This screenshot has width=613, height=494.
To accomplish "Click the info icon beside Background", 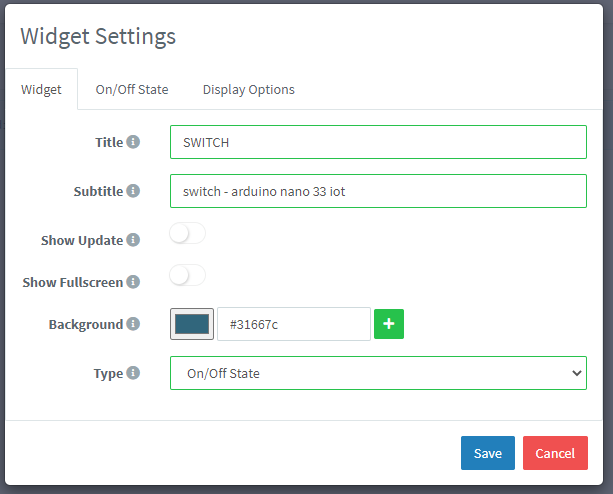I will 133,324.
